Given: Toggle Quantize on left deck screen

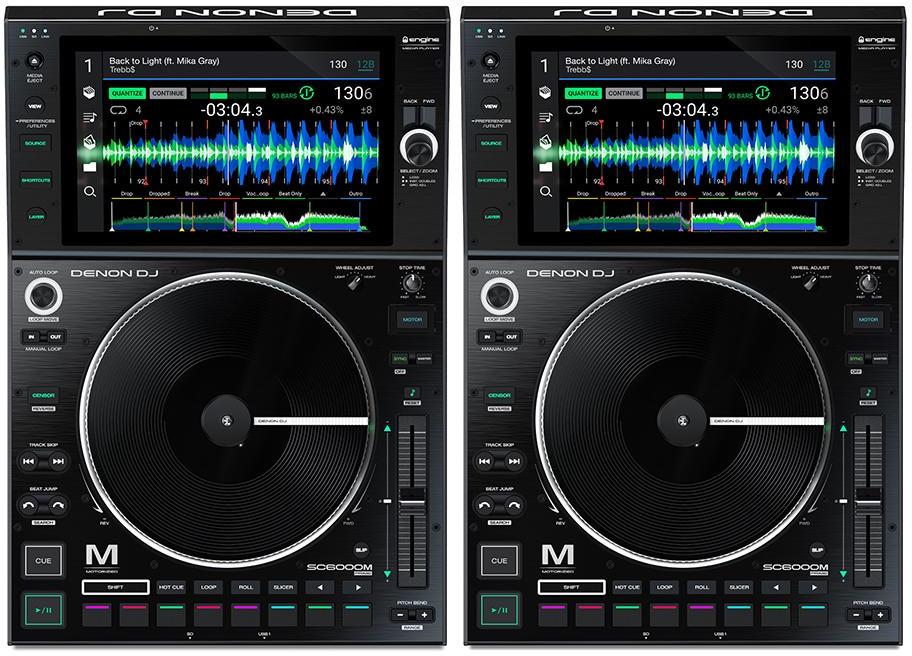Looking at the screenshot, I should 127,93.
